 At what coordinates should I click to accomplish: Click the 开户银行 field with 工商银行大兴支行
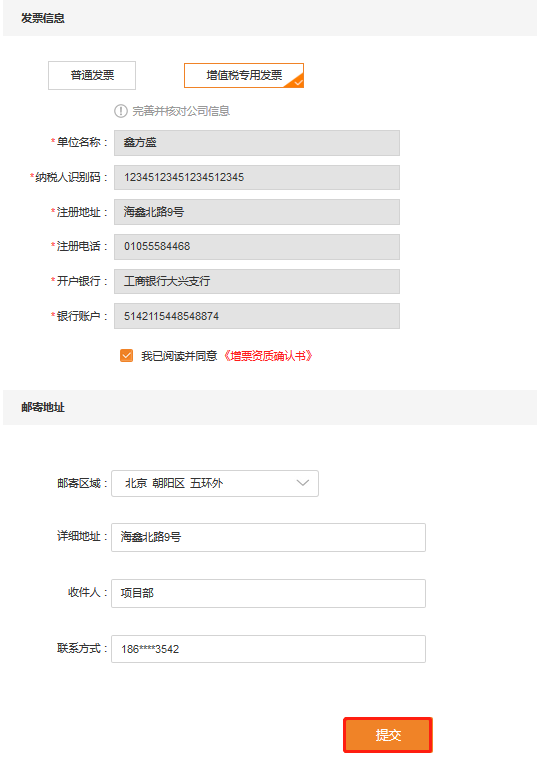pos(257,281)
